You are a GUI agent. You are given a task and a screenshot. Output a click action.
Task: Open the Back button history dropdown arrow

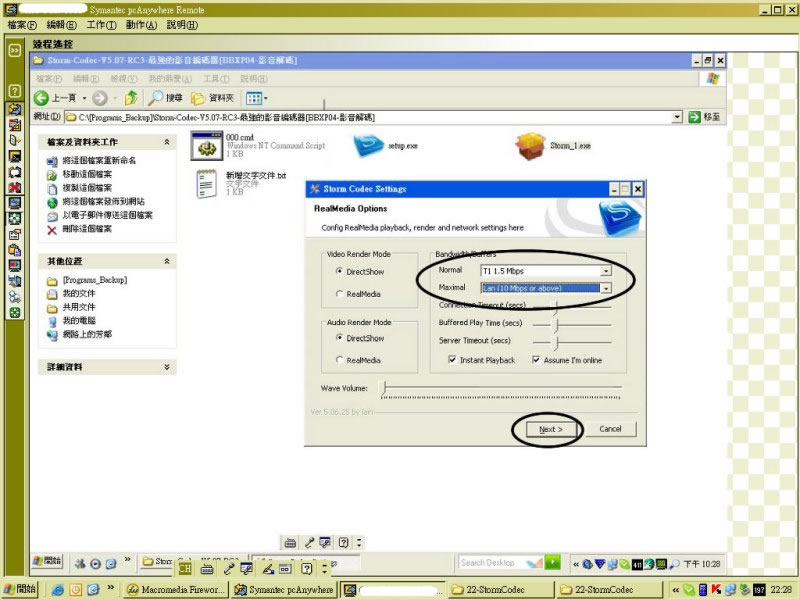(x=84, y=98)
